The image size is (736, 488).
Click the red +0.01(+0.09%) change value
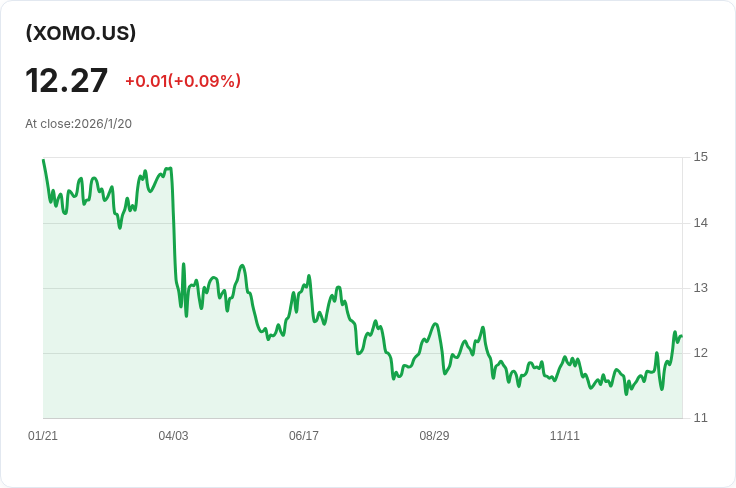coord(182,81)
